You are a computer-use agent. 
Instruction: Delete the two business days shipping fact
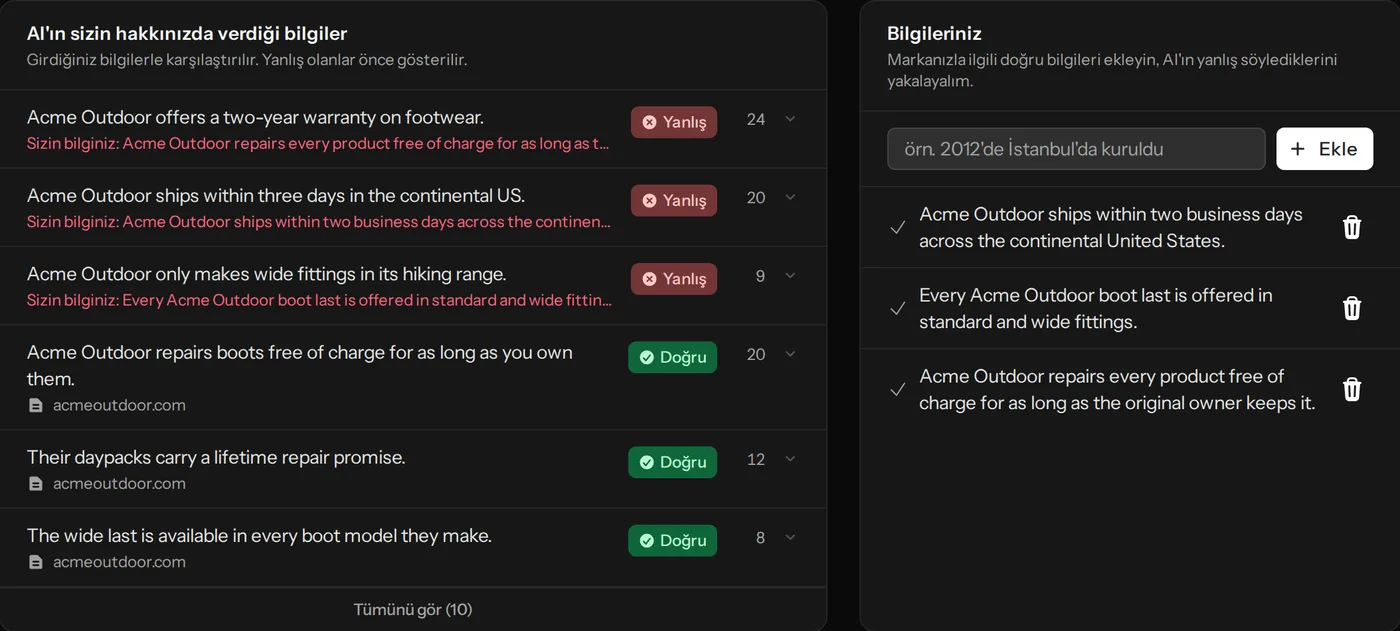(x=1352, y=227)
